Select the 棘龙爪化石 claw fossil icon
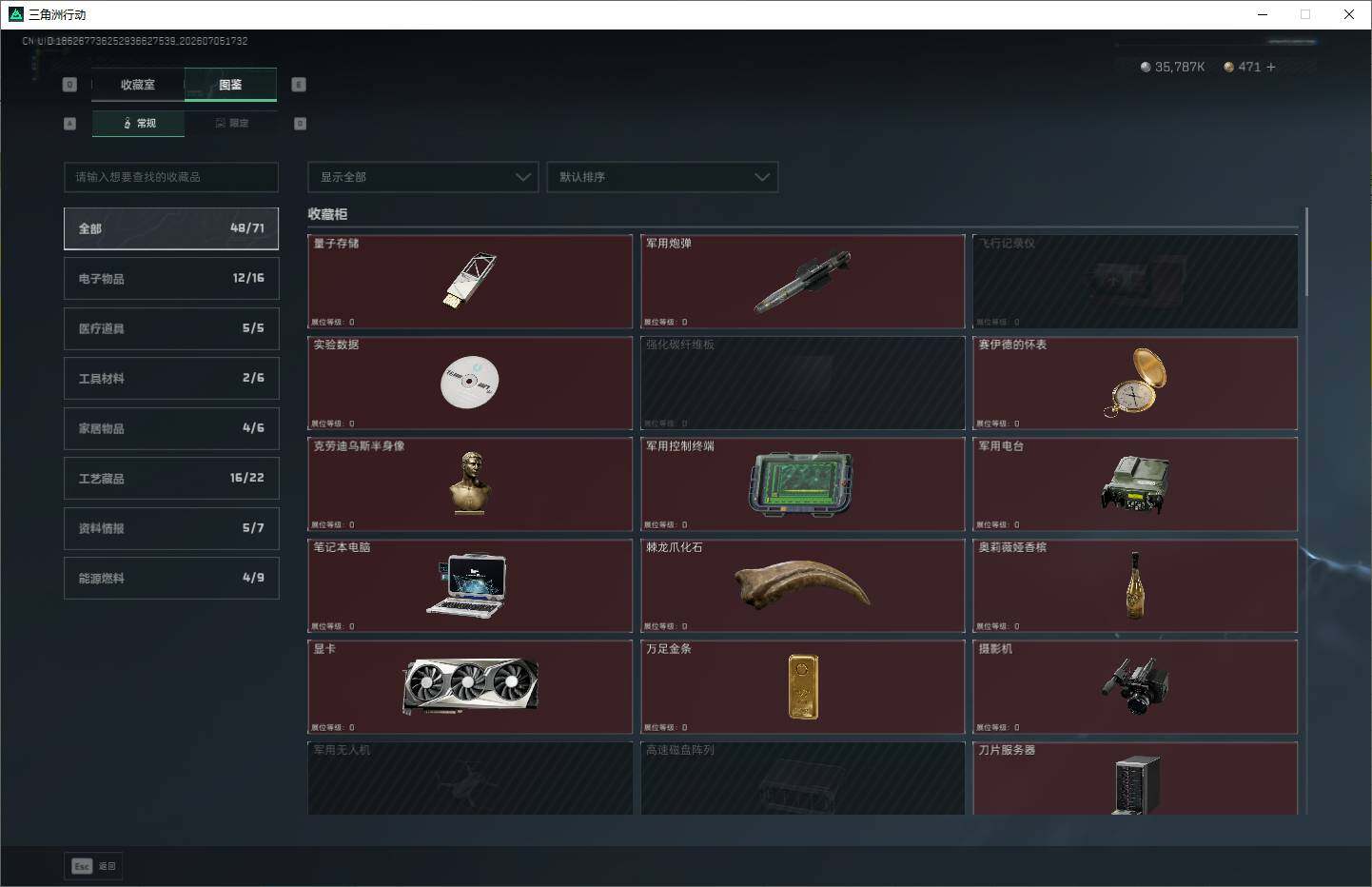The width and height of the screenshot is (1372, 887). [x=802, y=583]
